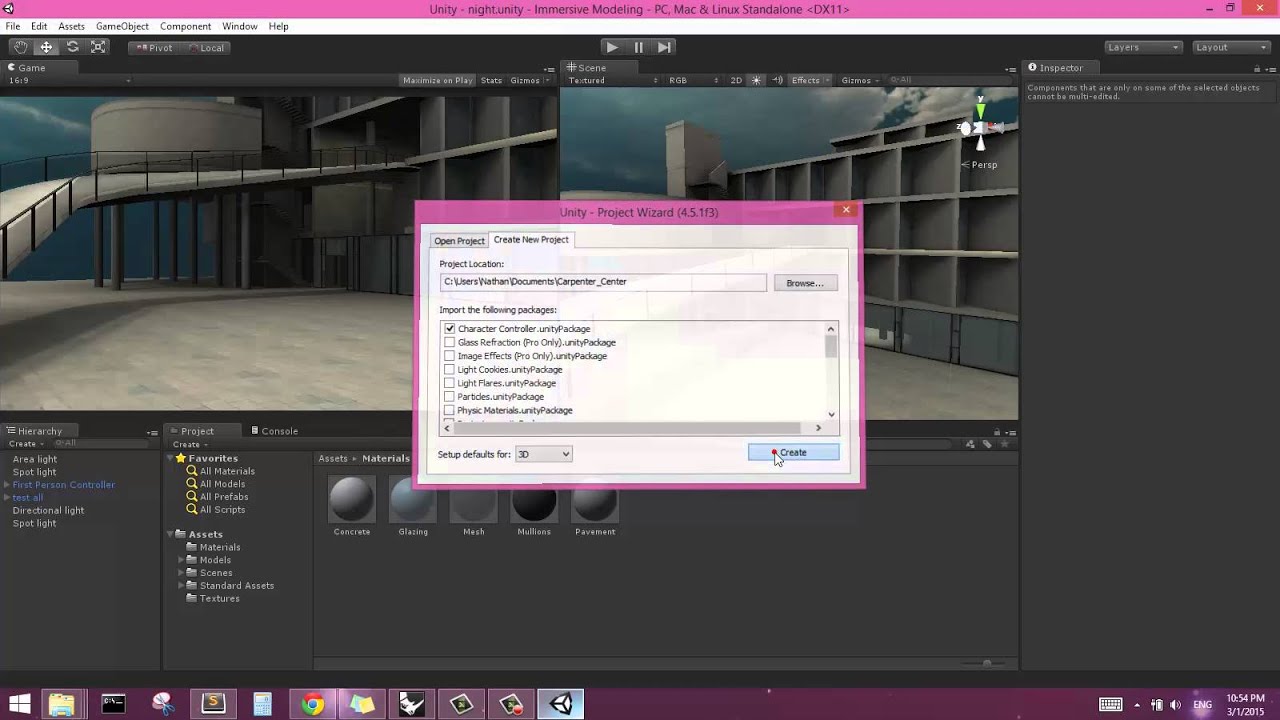Select the Mullions material thumbnail
The width and height of the screenshot is (1280, 720).
click(534, 499)
